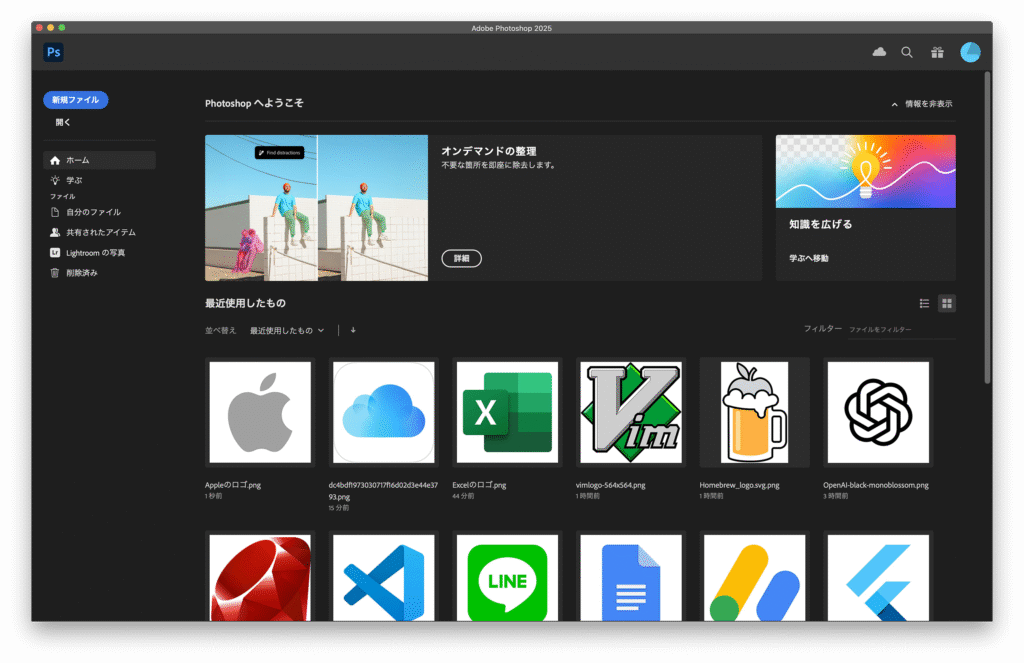1024x663 pixels.
Task: Click the 新規ファイル button
Action: pyautogui.click(x=76, y=100)
